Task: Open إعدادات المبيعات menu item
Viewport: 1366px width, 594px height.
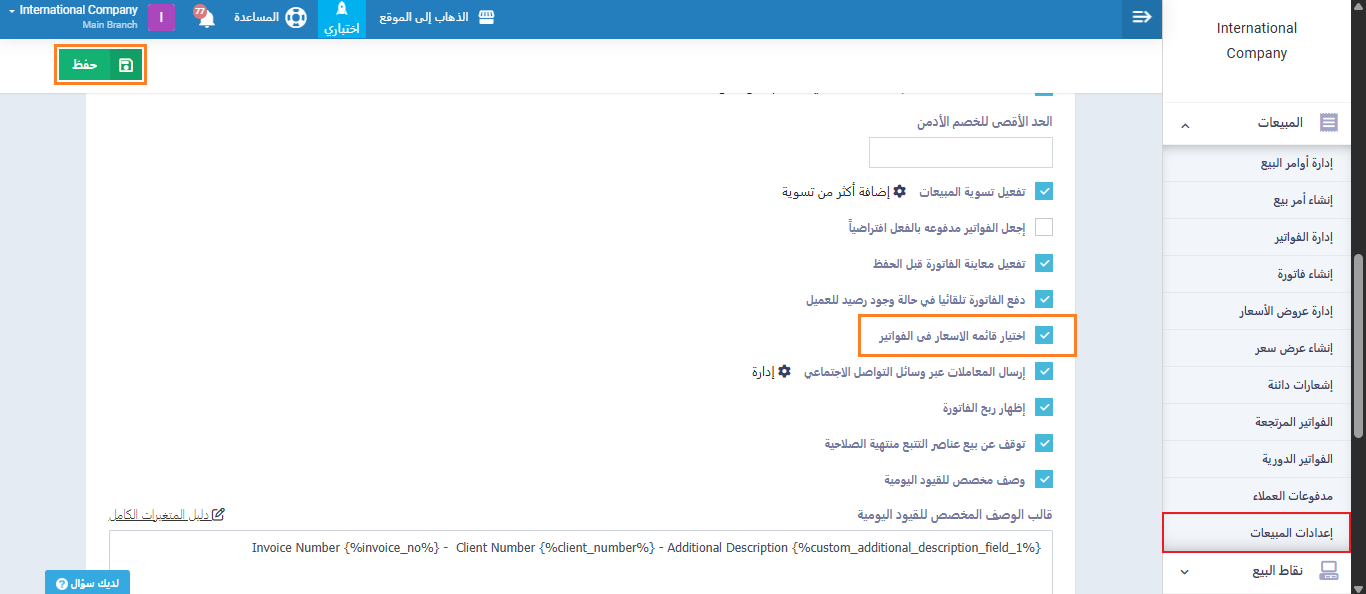Action: (1257, 533)
